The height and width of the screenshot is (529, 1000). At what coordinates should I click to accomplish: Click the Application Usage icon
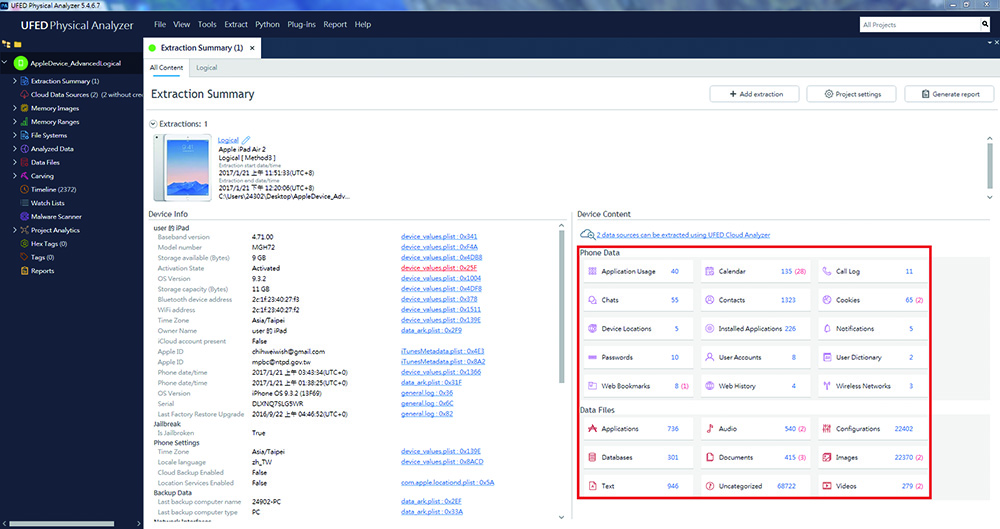[592, 271]
